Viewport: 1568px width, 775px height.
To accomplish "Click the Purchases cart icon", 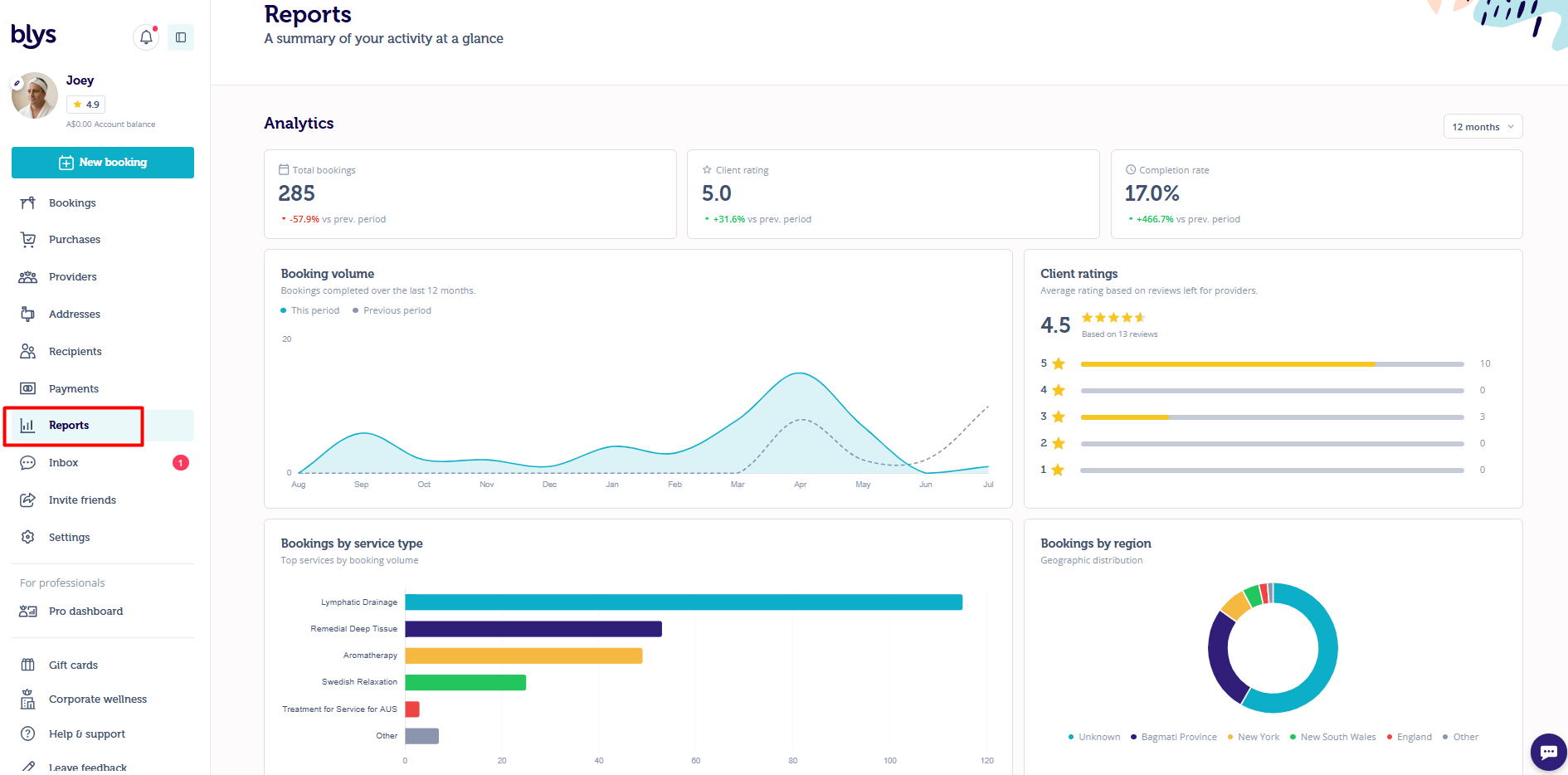I will pyautogui.click(x=28, y=240).
